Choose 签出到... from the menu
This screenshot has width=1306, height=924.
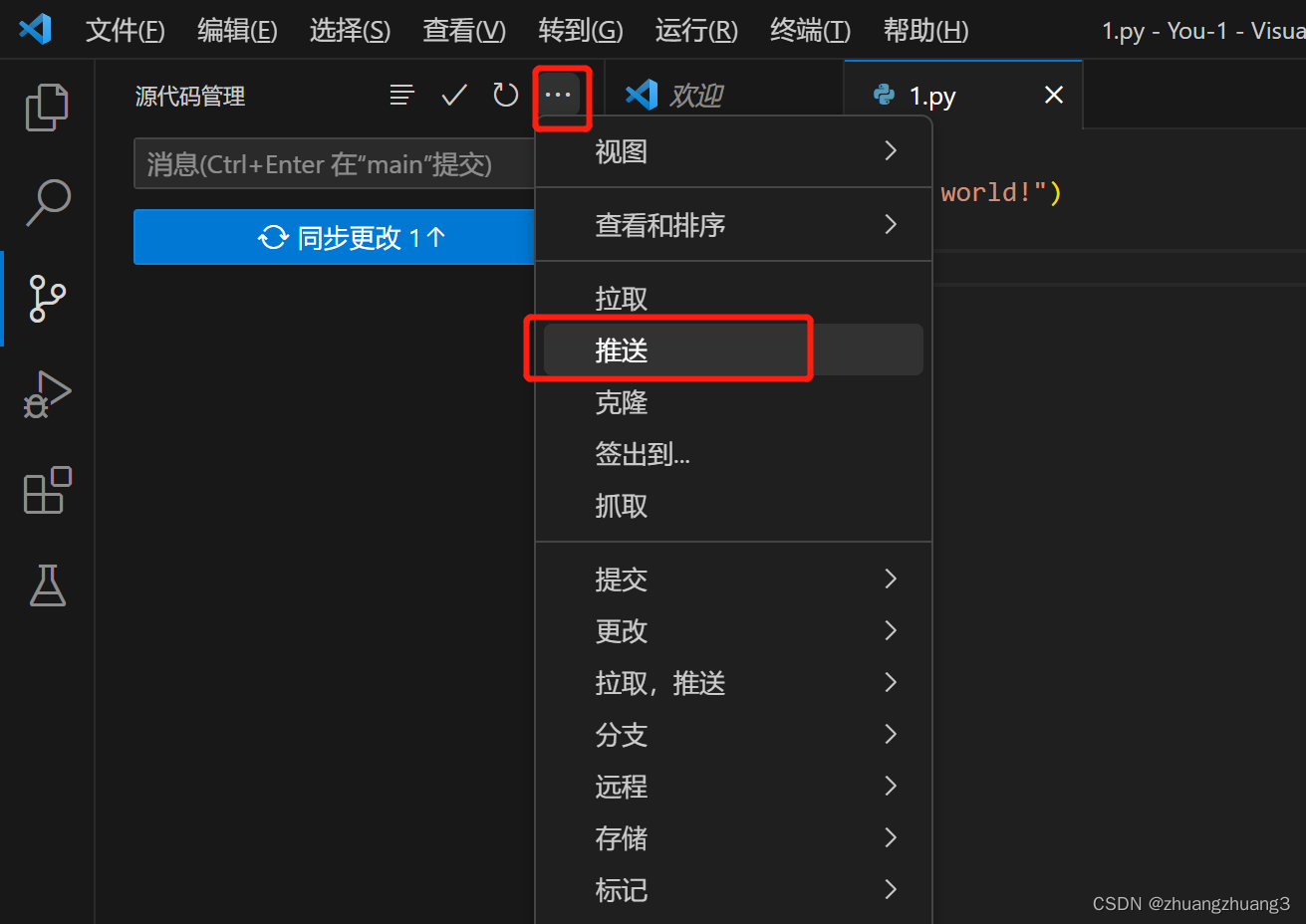pyautogui.click(x=733, y=454)
